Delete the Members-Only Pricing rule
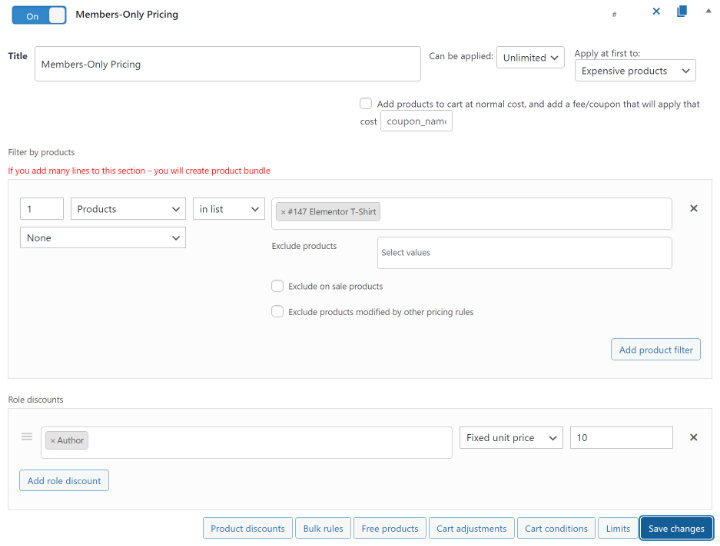The height and width of the screenshot is (546, 720). point(656,11)
